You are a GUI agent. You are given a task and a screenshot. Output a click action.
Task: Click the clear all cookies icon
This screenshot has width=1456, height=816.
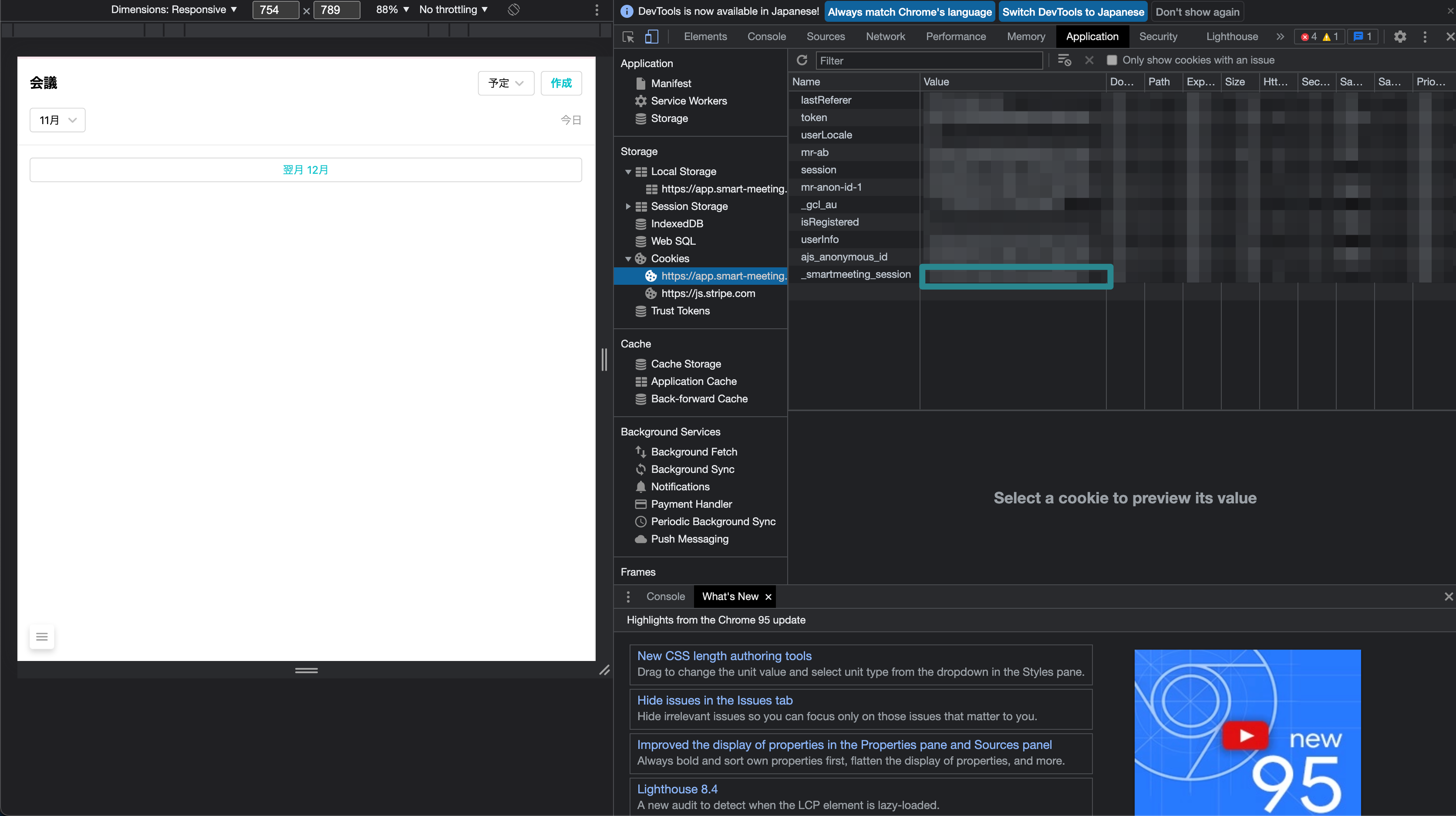(1064, 60)
